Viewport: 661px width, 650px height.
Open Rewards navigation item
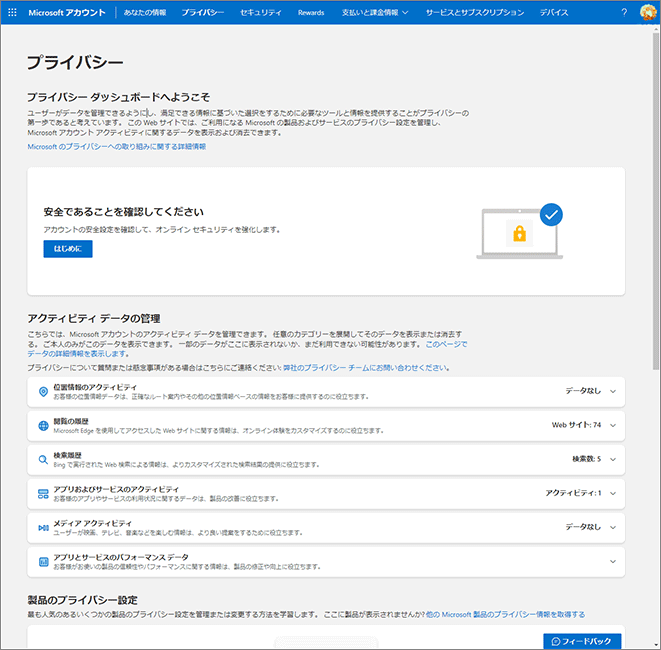[311, 13]
